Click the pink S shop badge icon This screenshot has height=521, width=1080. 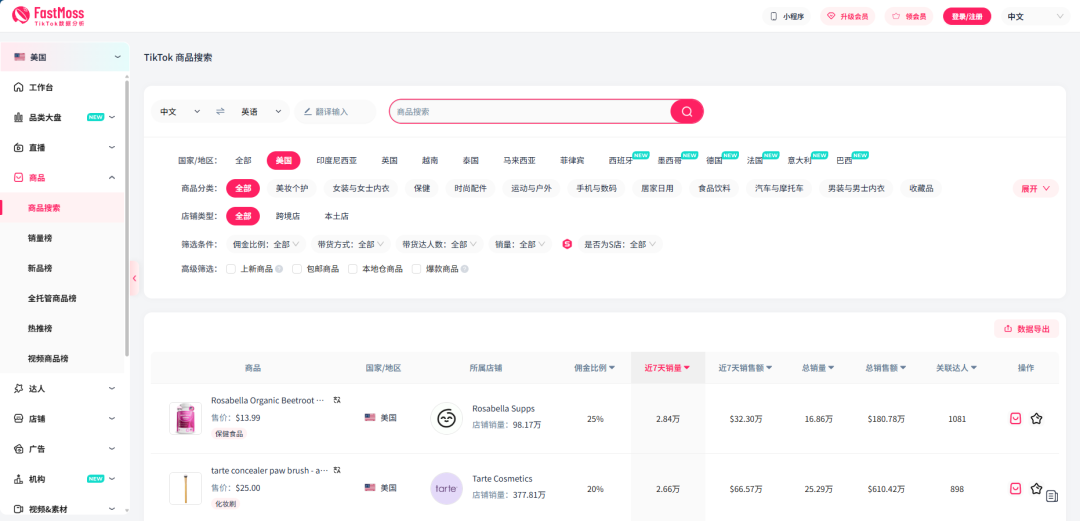(567, 244)
